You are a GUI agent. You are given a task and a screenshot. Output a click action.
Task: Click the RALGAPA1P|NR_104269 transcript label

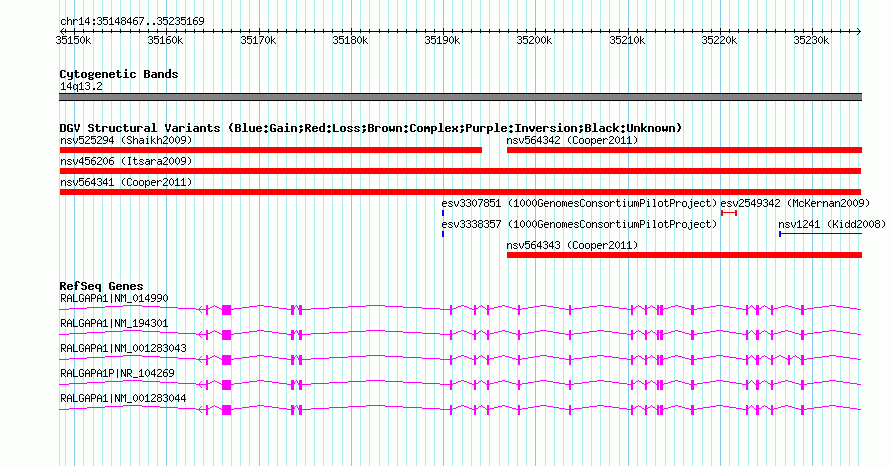pos(117,373)
